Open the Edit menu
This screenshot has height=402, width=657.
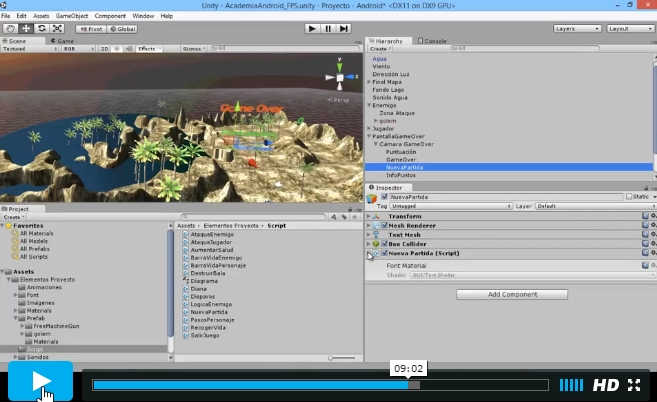[x=21, y=16]
